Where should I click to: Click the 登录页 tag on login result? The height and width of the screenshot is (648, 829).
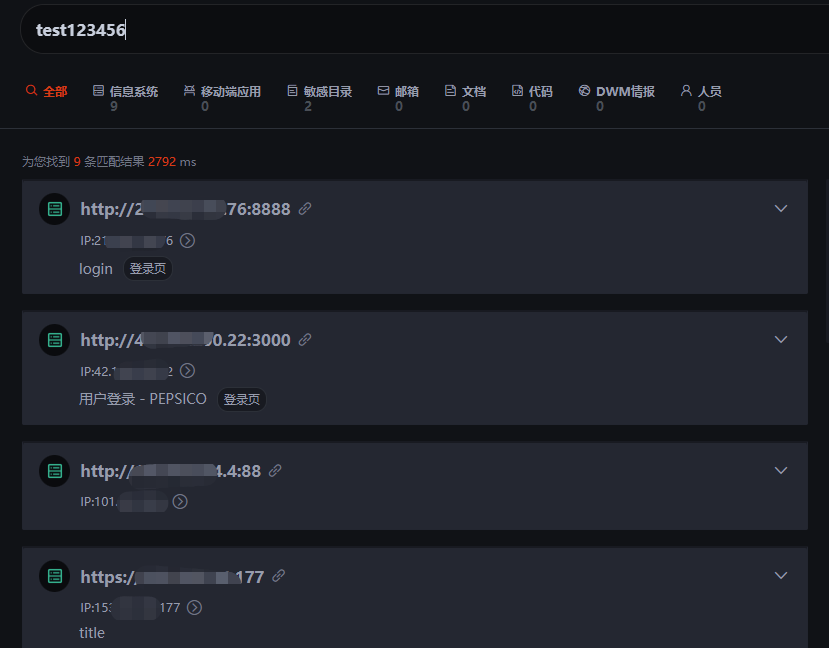point(148,269)
